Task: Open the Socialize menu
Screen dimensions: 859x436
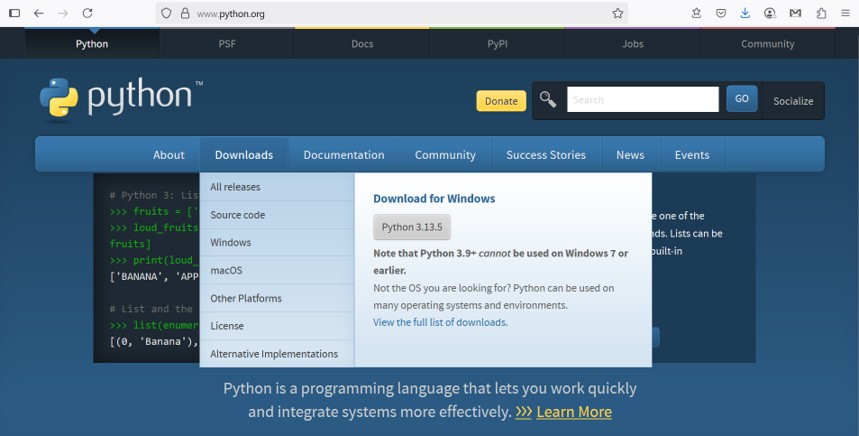Action: 793,101
